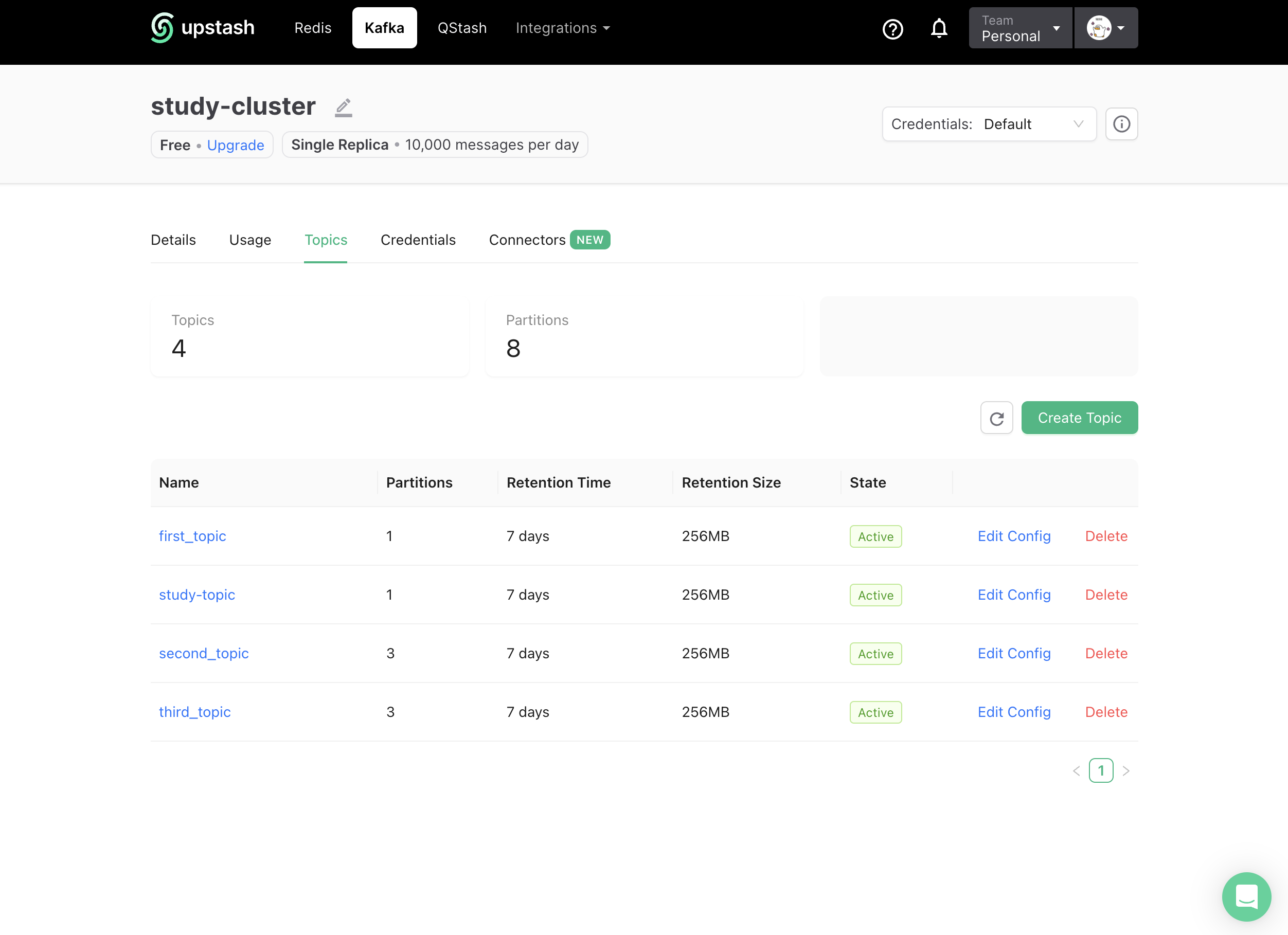Select Kafka in top navigation
The image size is (1288, 935).
(384, 28)
